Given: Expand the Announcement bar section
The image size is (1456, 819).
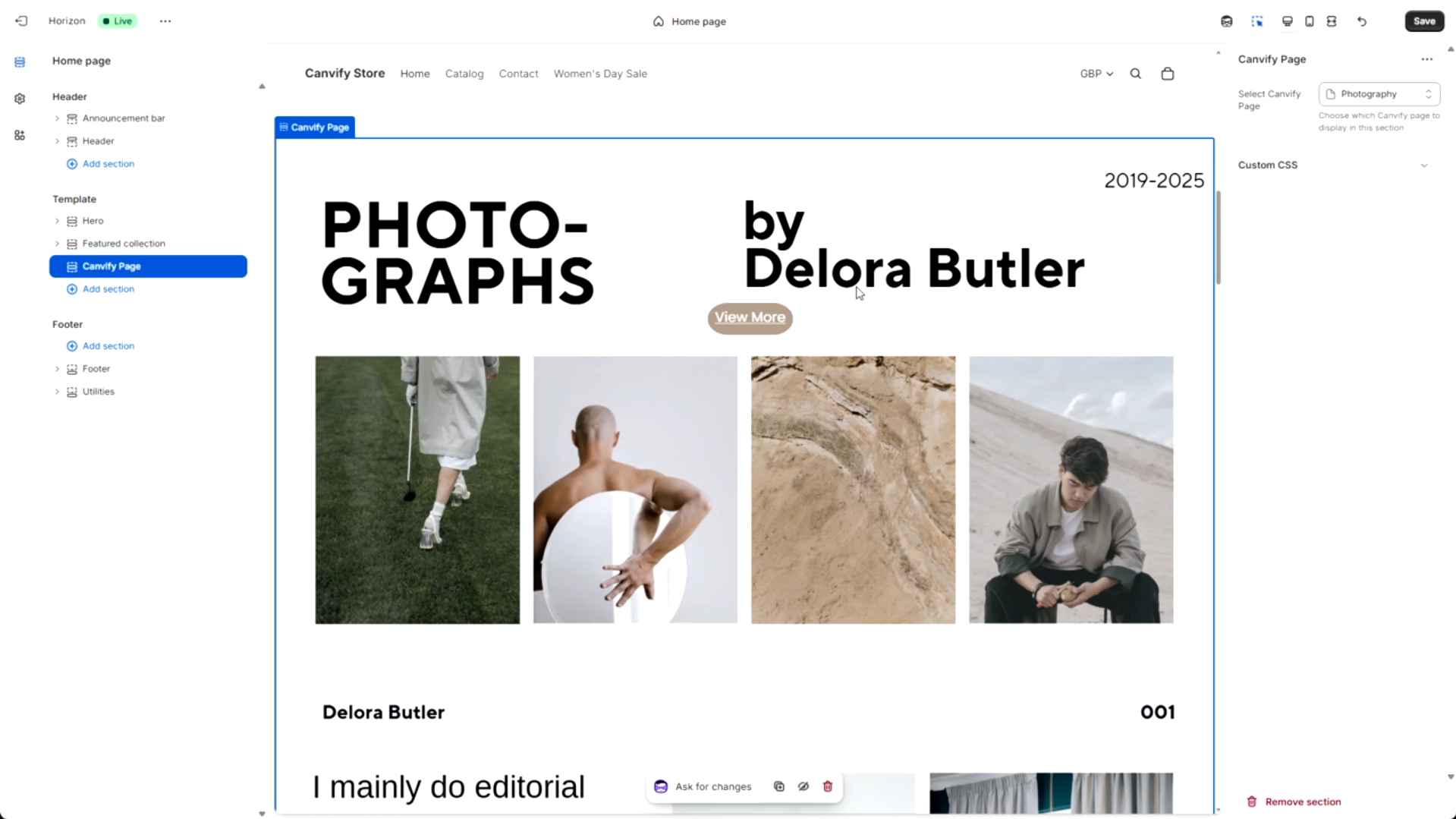Looking at the screenshot, I should 56,118.
